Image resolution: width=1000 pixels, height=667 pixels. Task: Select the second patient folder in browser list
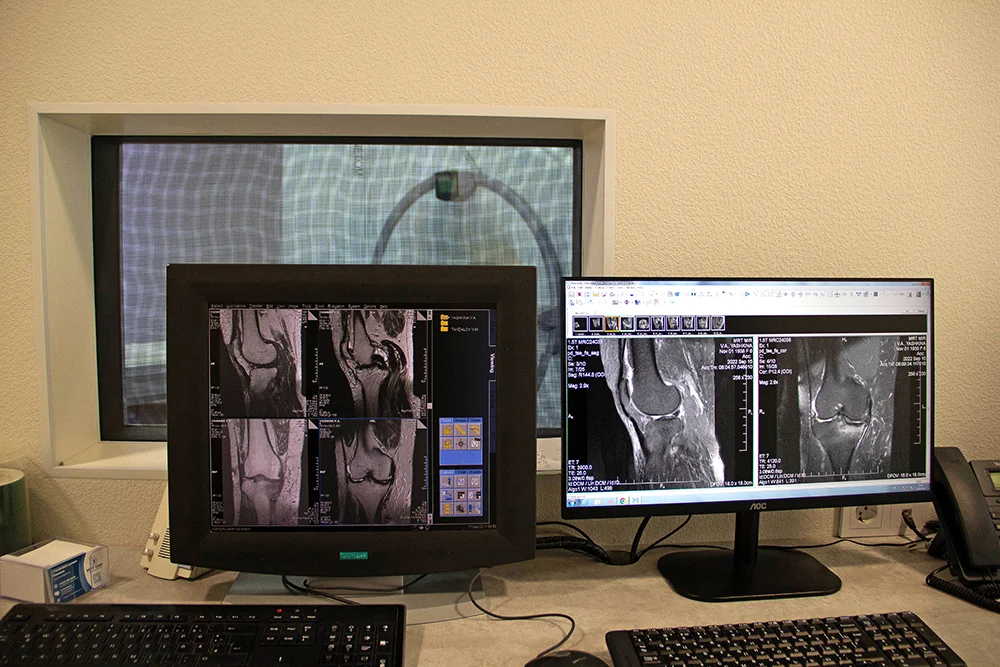tap(443, 328)
